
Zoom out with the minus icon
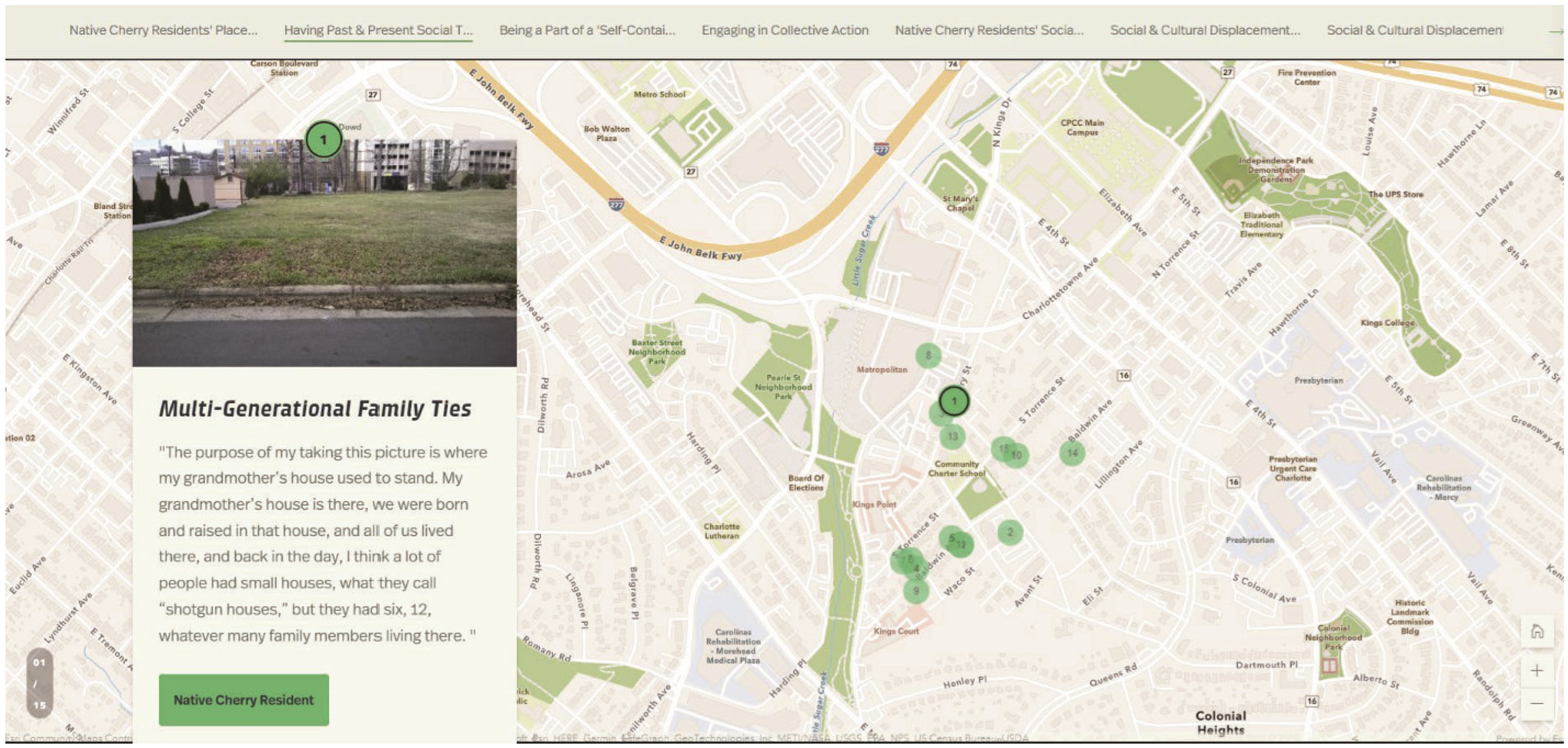[1537, 703]
